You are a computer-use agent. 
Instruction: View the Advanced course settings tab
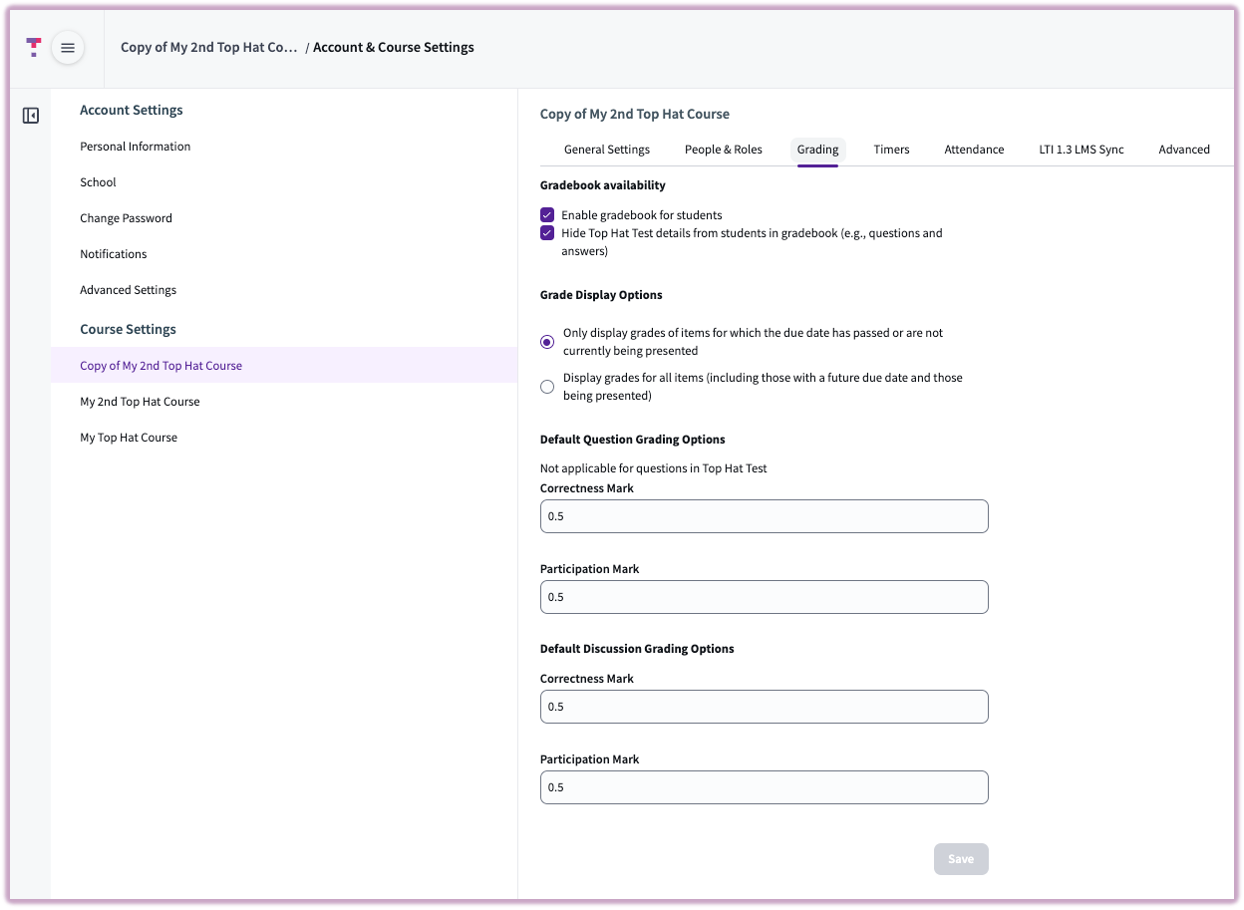(x=1184, y=149)
